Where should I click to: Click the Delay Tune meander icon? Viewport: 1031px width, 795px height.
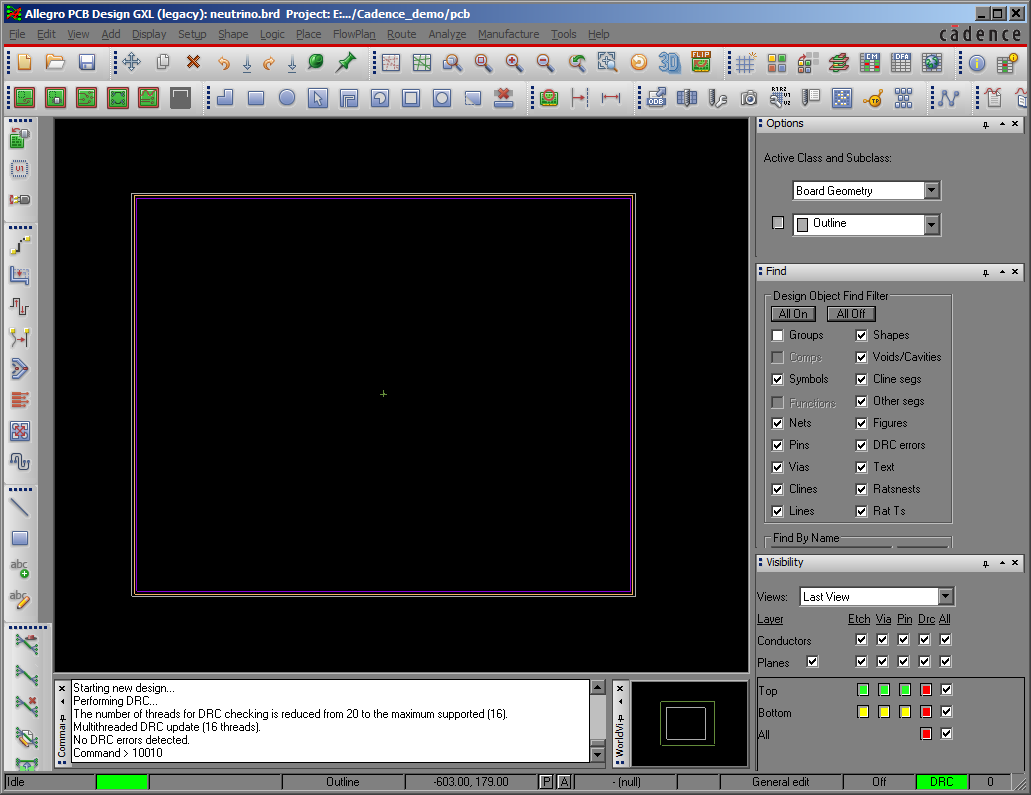click(20, 462)
